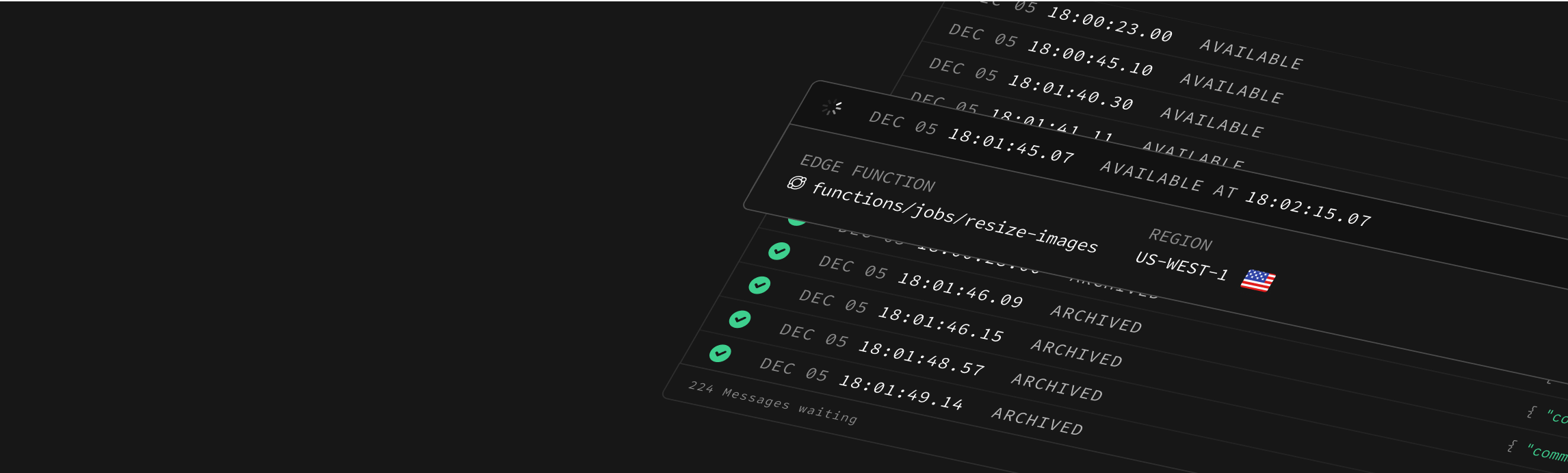Select the DEC 05 18:01:45.07 timestamp
1568x473 pixels.
pyautogui.click(x=971, y=137)
